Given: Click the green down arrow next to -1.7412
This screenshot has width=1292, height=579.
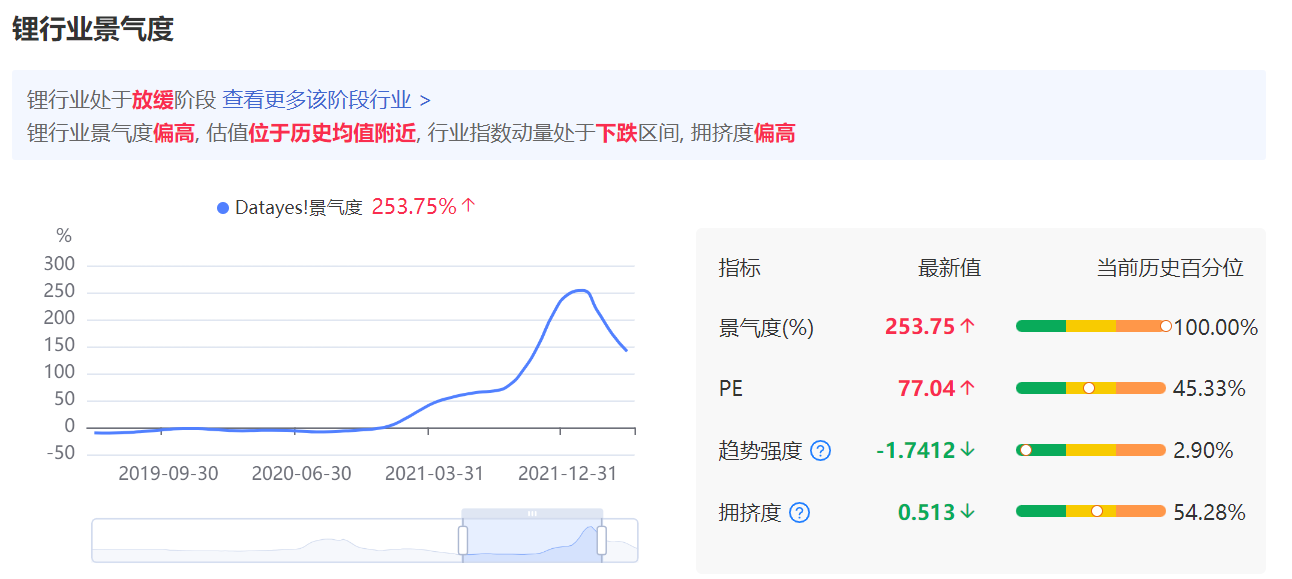Looking at the screenshot, I should [x=967, y=451].
